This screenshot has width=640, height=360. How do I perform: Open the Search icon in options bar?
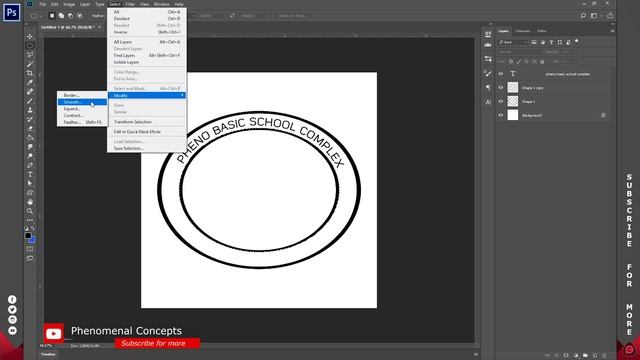click(583, 16)
